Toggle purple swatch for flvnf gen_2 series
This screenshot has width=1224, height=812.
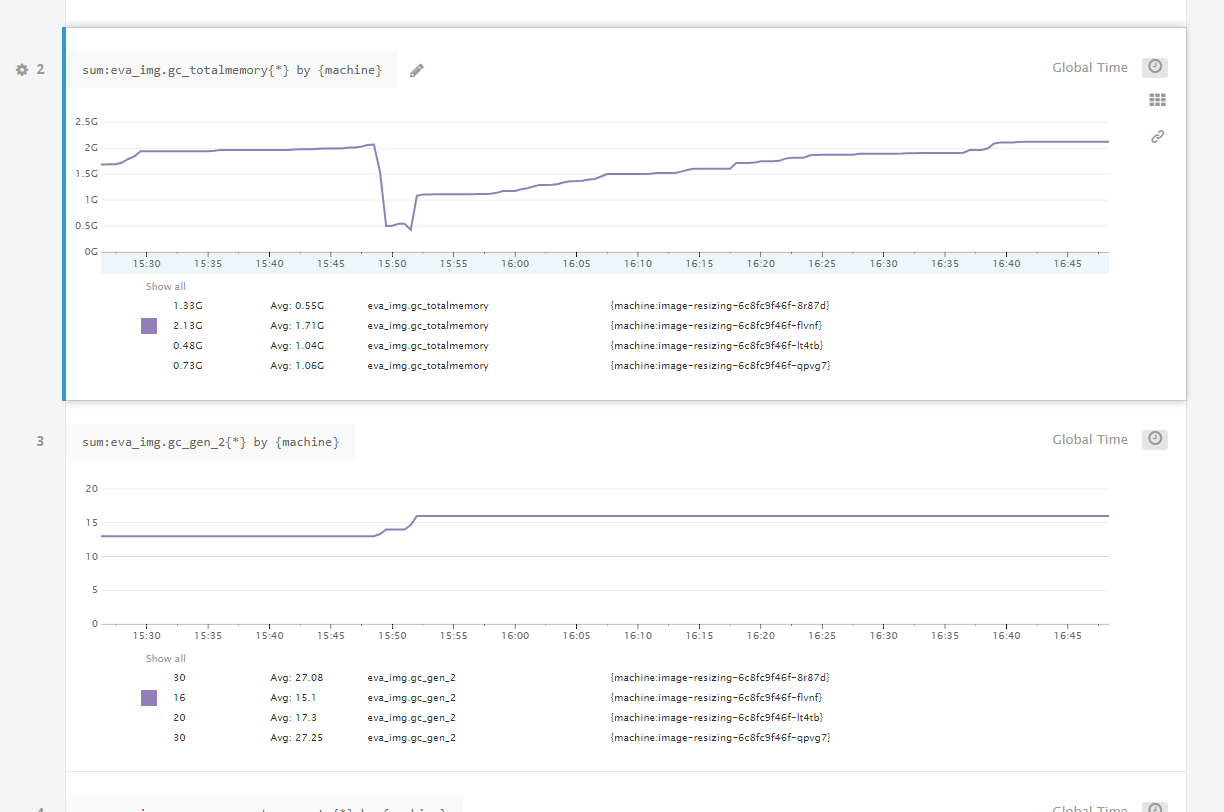click(149, 698)
